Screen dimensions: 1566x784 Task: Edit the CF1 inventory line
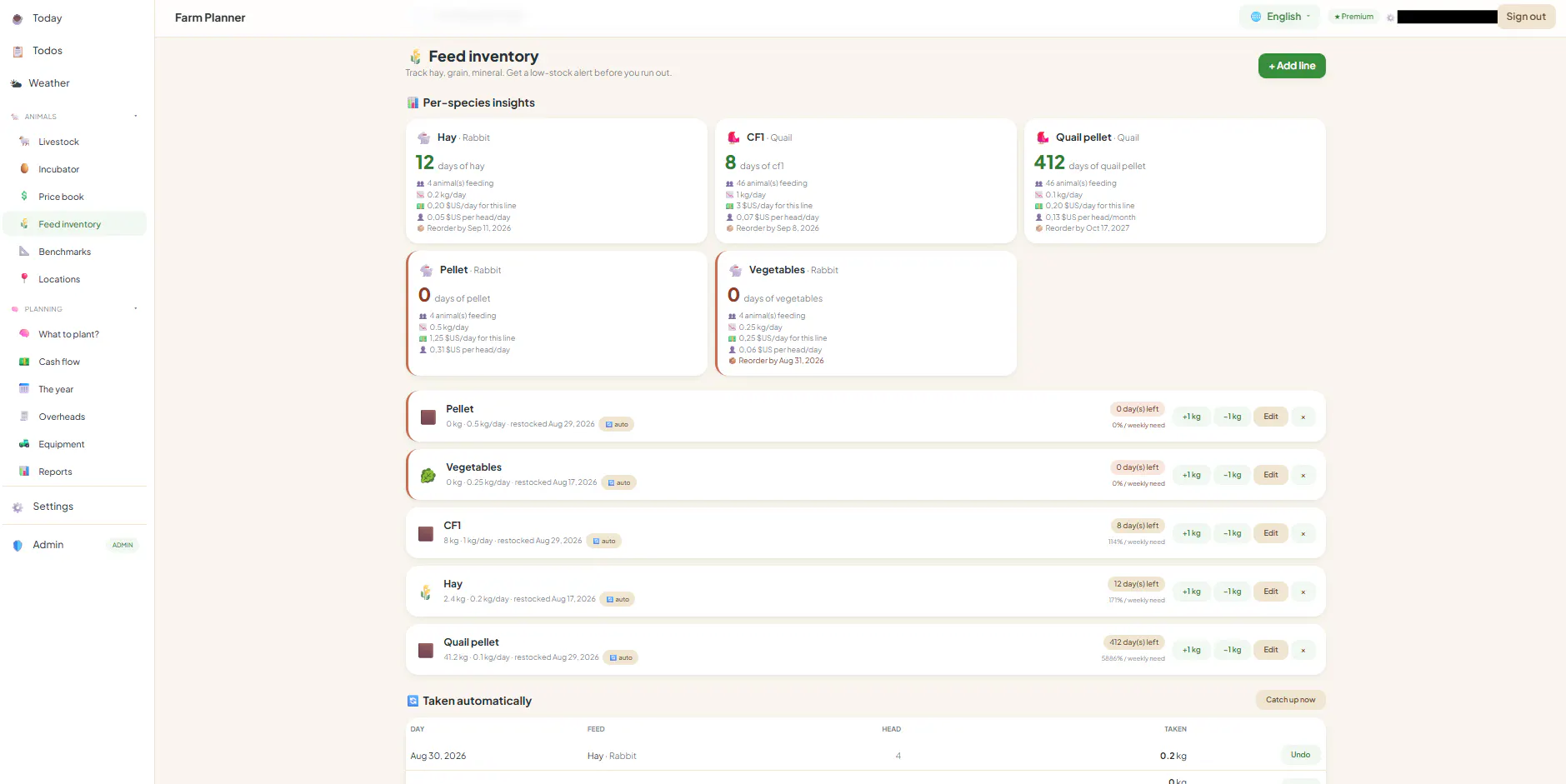pos(1270,533)
